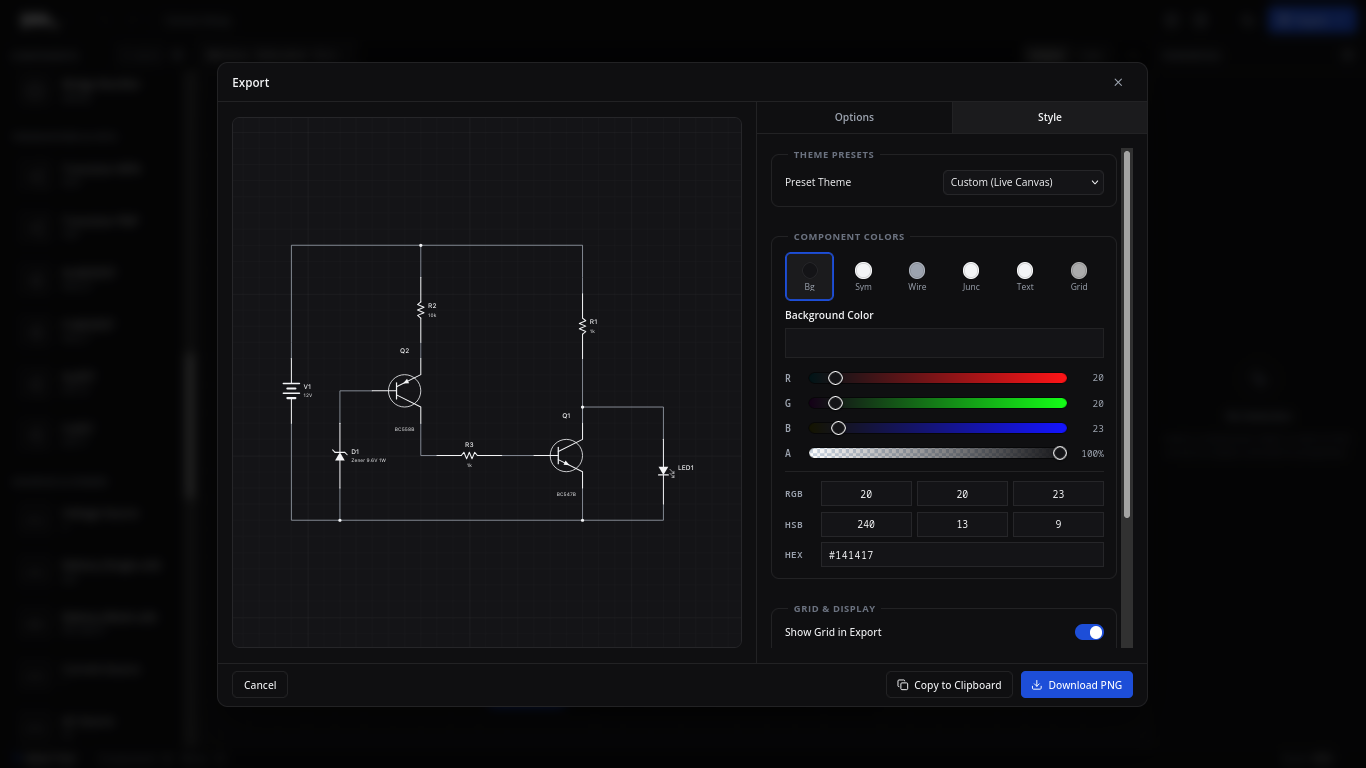Viewport: 1366px width, 768px height.
Task: Click the HEX color input field
Action: point(962,555)
